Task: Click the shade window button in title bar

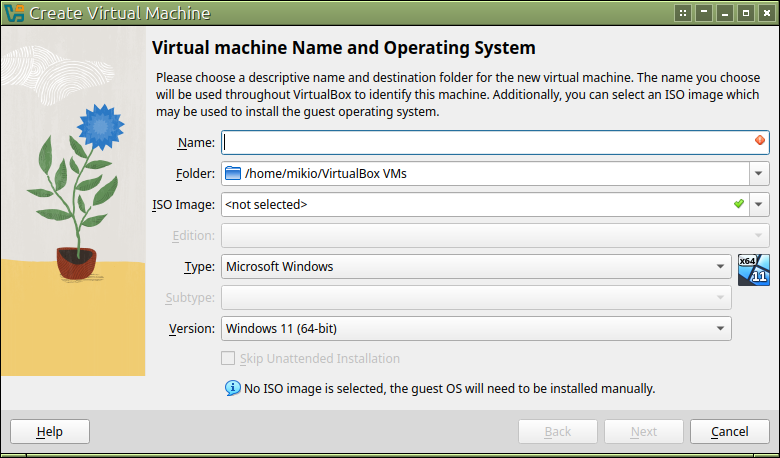Action: [704, 13]
